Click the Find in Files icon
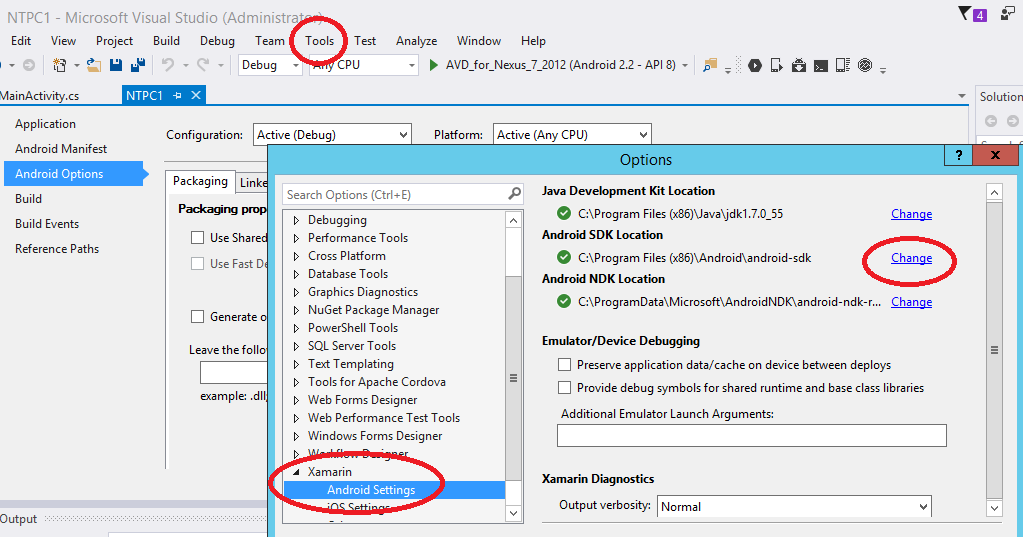1023x537 pixels. click(x=710, y=65)
